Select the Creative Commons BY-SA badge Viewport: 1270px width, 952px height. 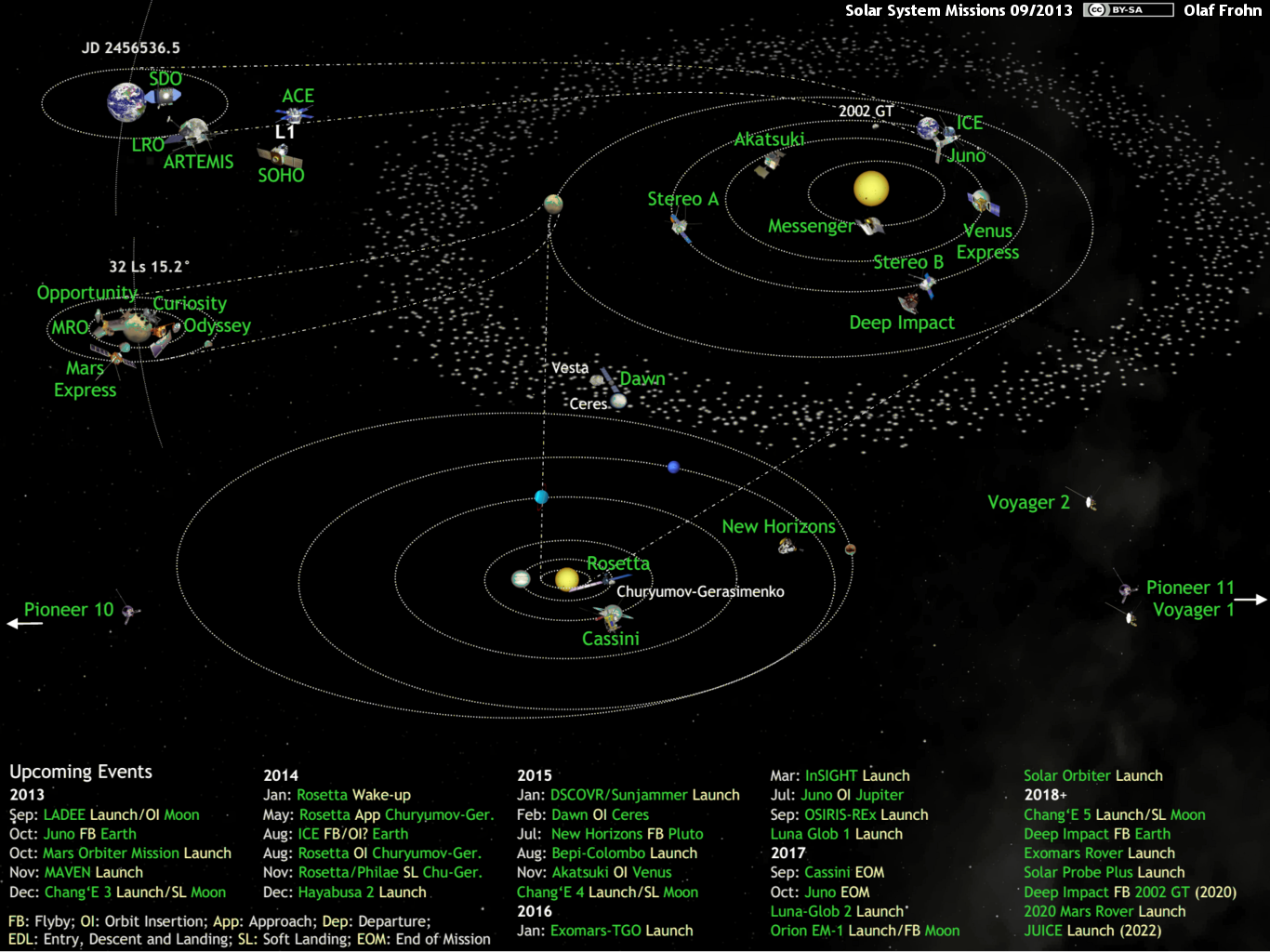pyautogui.click(x=1128, y=10)
